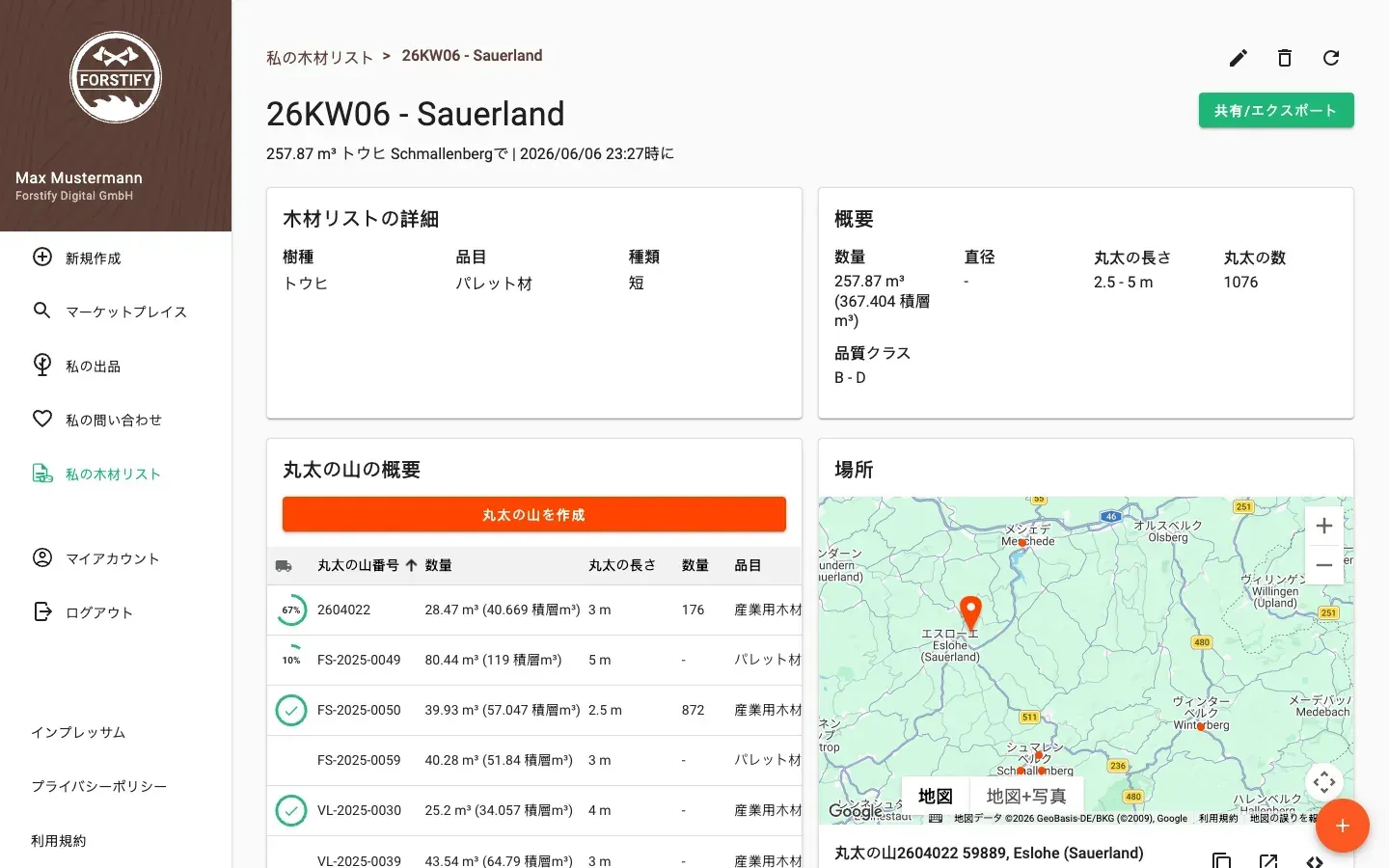Image resolution: width=1389 pixels, height=868 pixels.
Task: Select the row VL-2025-0030
Action: [534, 810]
